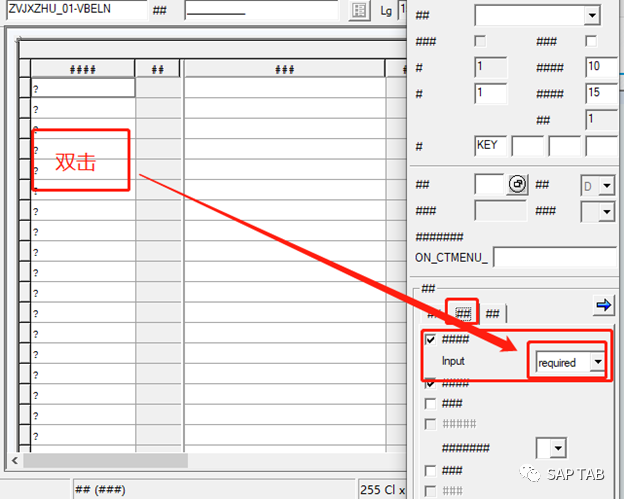Select the focused middle ## tab
Screen dimensions: 624x499
(x=463, y=314)
